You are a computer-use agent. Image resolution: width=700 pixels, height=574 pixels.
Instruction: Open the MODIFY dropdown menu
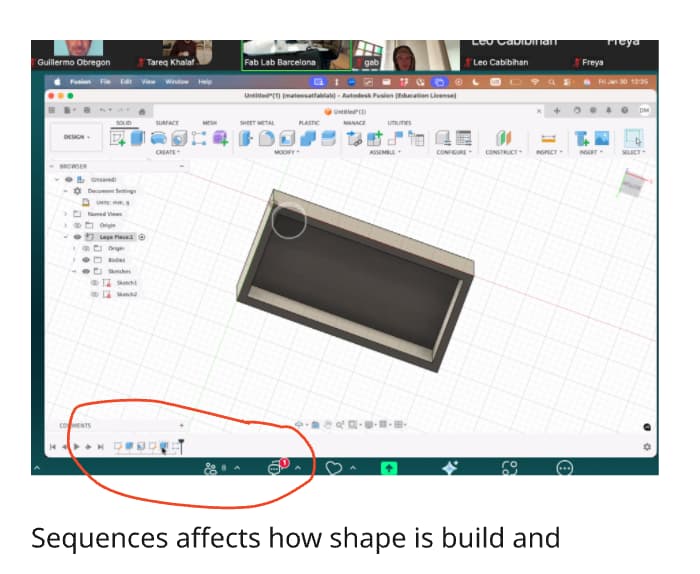click(x=286, y=153)
